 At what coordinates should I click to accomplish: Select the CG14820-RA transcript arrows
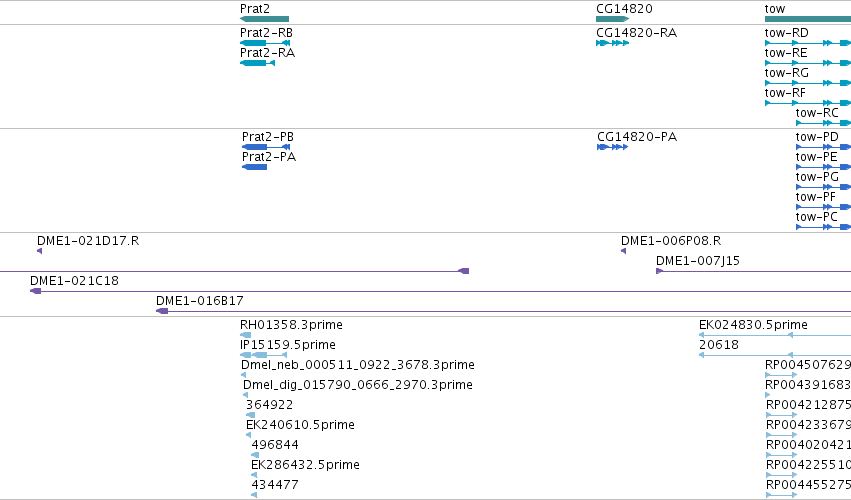pyautogui.click(x=612, y=43)
